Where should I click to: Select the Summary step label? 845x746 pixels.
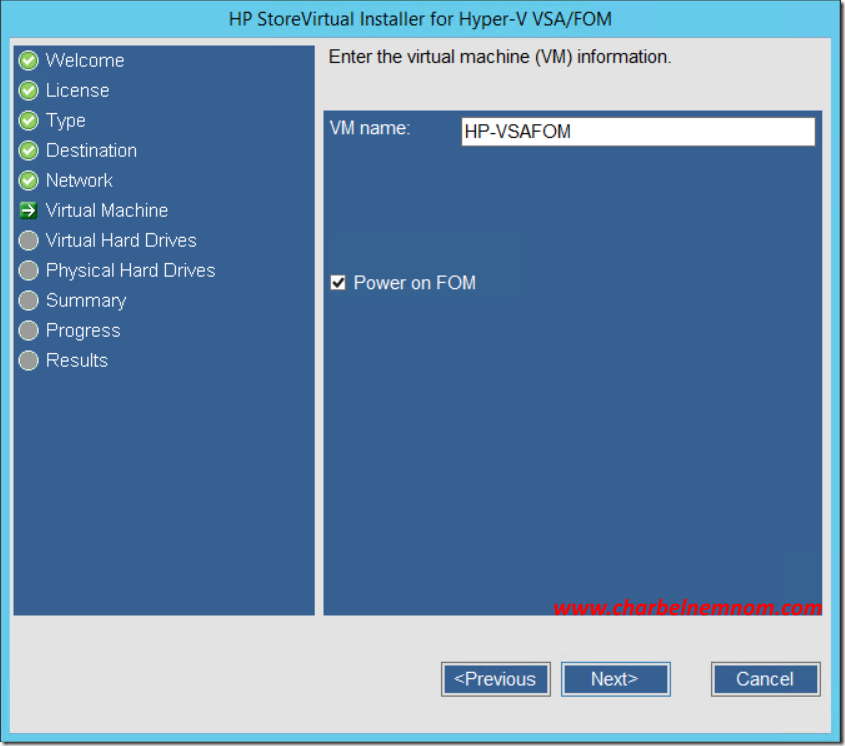(x=86, y=301)
